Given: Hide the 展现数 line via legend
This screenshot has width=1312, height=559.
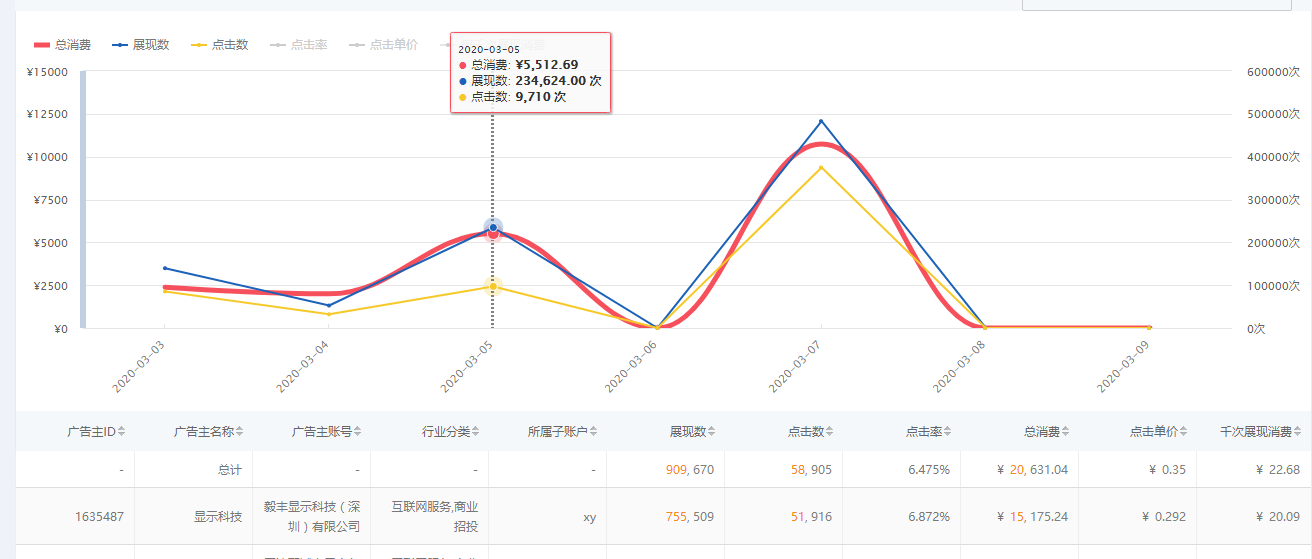Looking at the screenshot, I should click(141, 45).
